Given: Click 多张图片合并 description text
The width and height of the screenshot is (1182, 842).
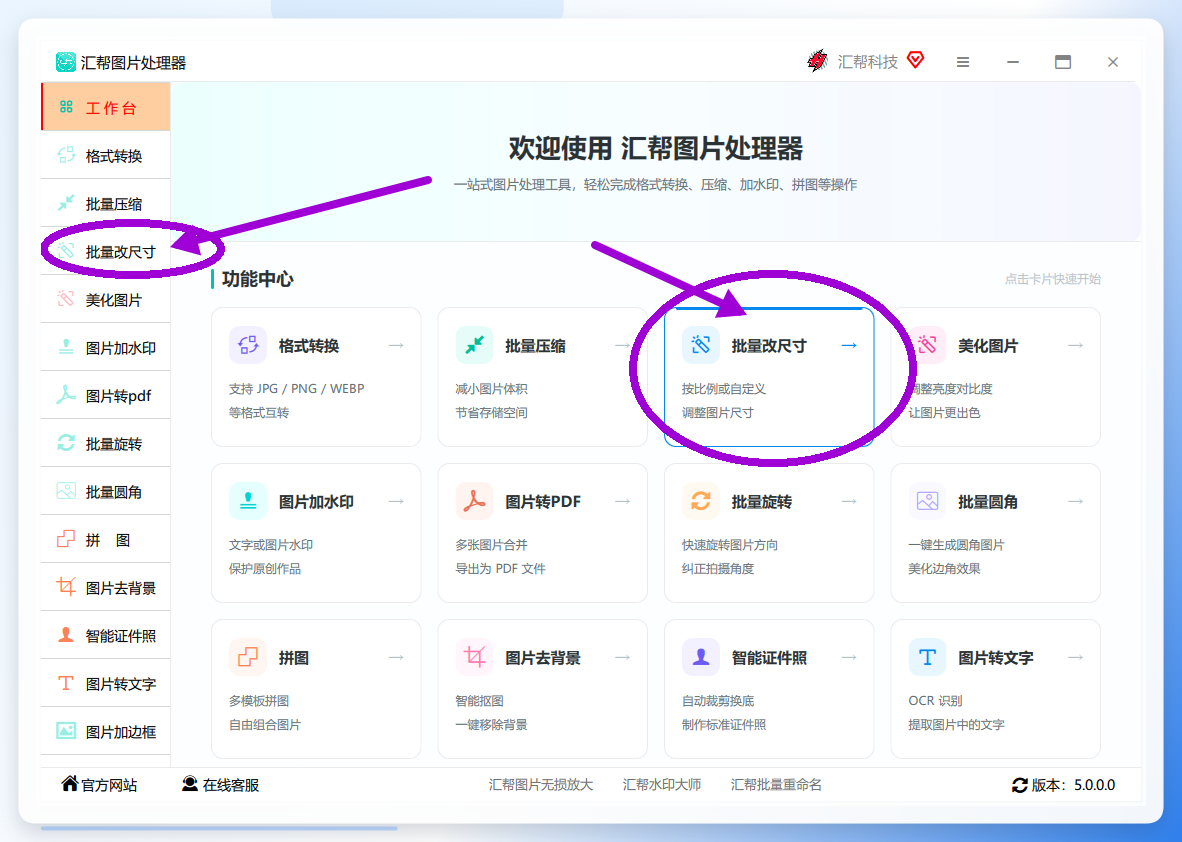Looking at the screenshot, I should pos(491,544).
